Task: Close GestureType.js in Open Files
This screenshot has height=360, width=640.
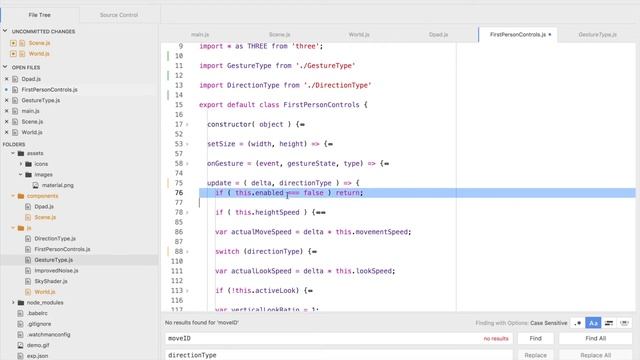Action: coord(7,100)
